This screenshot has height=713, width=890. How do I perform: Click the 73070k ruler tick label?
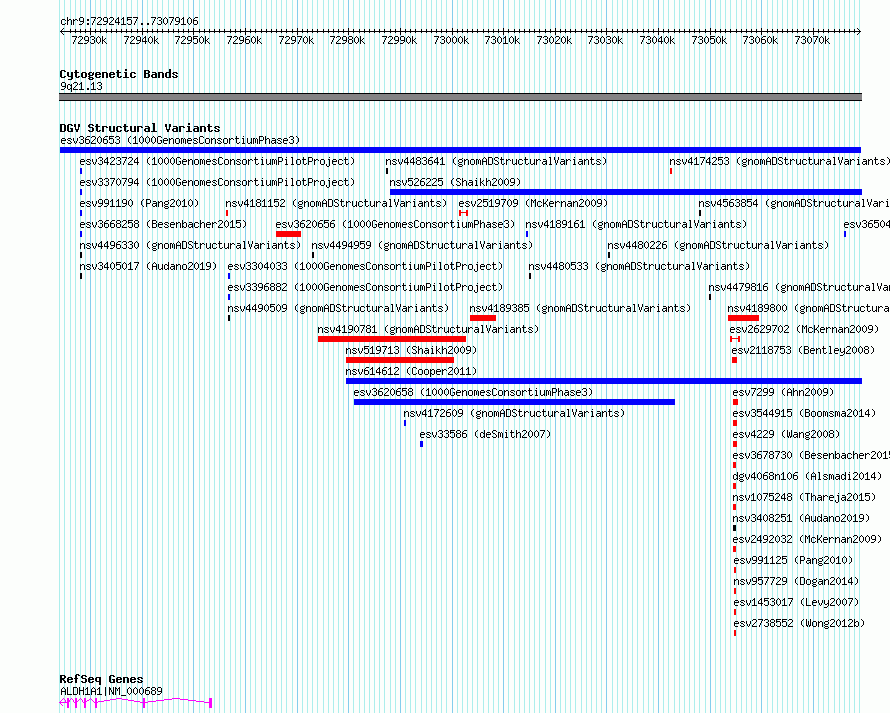[812, 40]
